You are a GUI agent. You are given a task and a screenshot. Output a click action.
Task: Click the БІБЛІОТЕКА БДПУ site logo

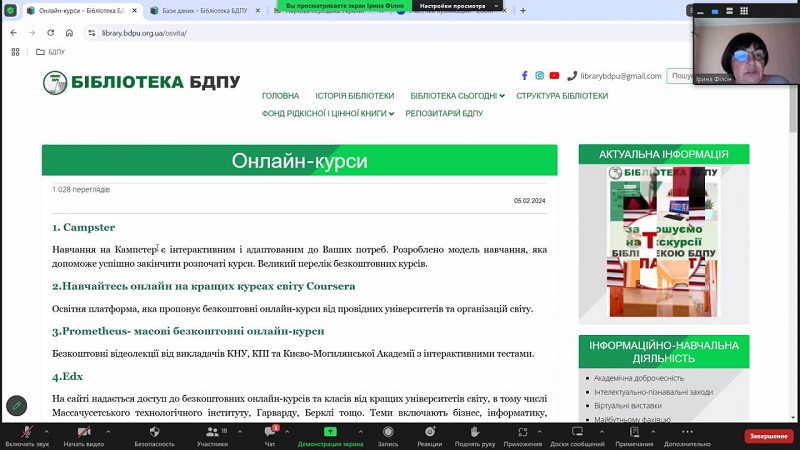[x=141, y=83]
